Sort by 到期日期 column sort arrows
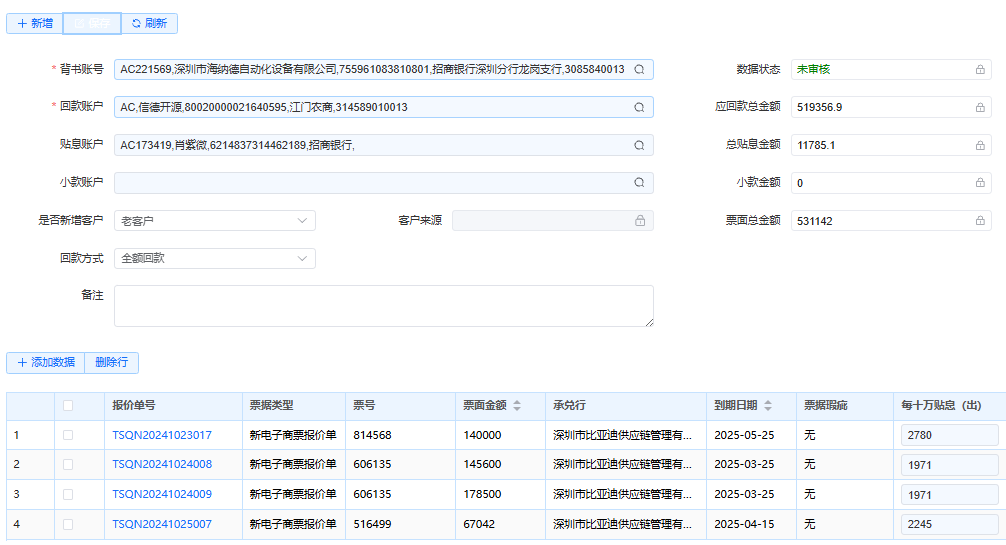This screenshot has width=1006, height=545. [x=768, y=406]
